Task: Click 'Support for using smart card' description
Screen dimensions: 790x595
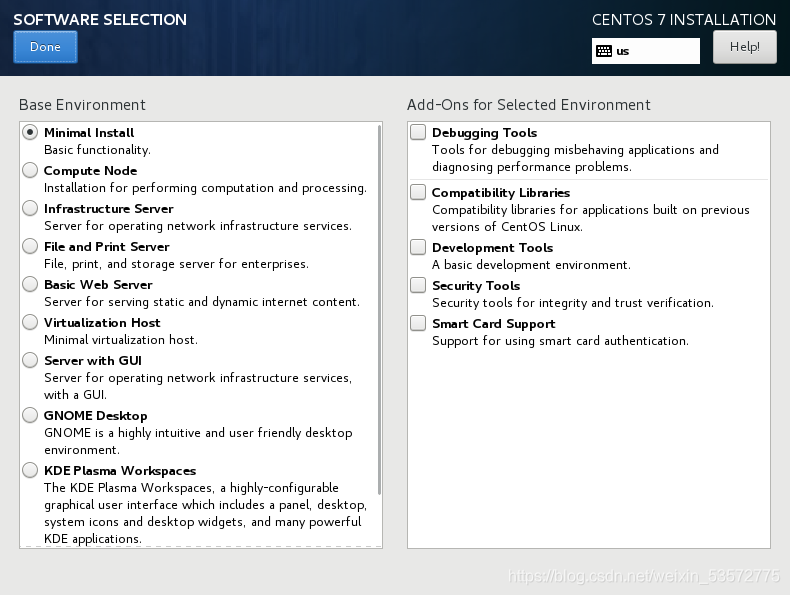Action: point(560,341)
